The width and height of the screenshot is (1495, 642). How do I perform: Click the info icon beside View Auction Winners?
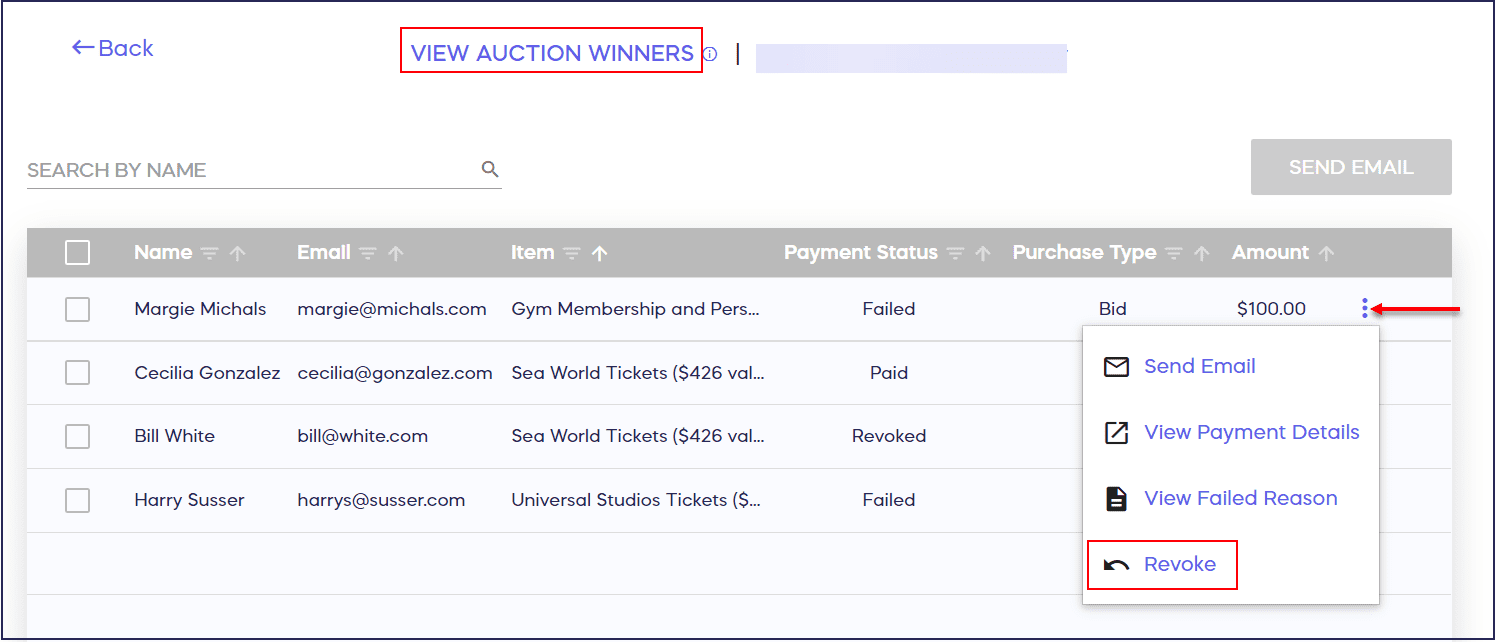pos(710,54)
